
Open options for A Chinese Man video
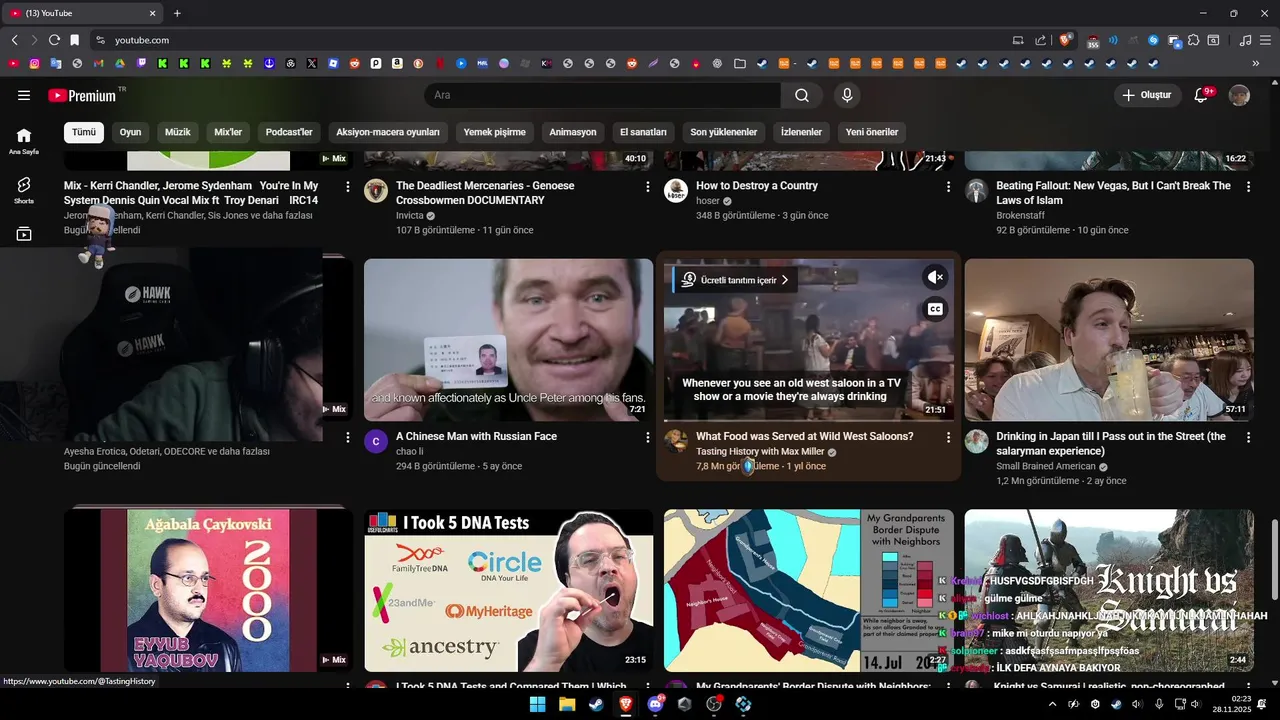648,438
